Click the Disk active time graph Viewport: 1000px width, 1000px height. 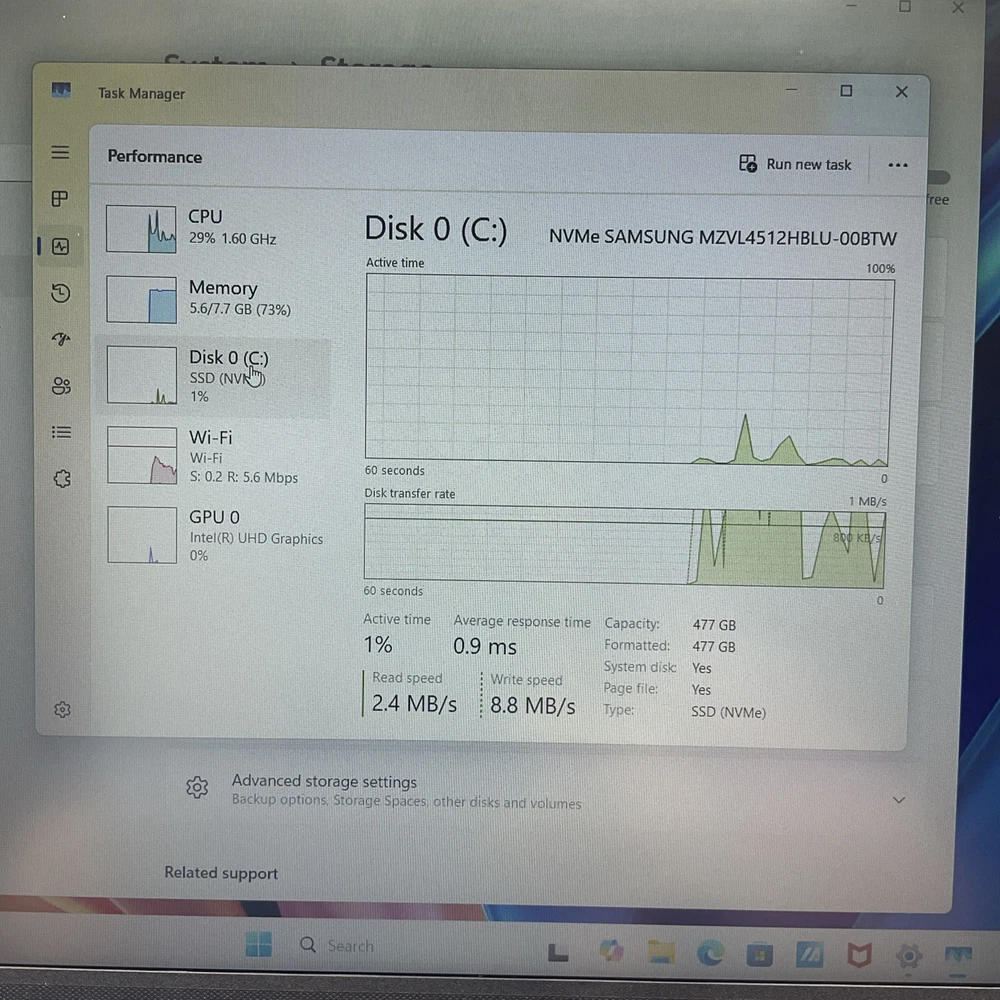[x=629, y=370]
